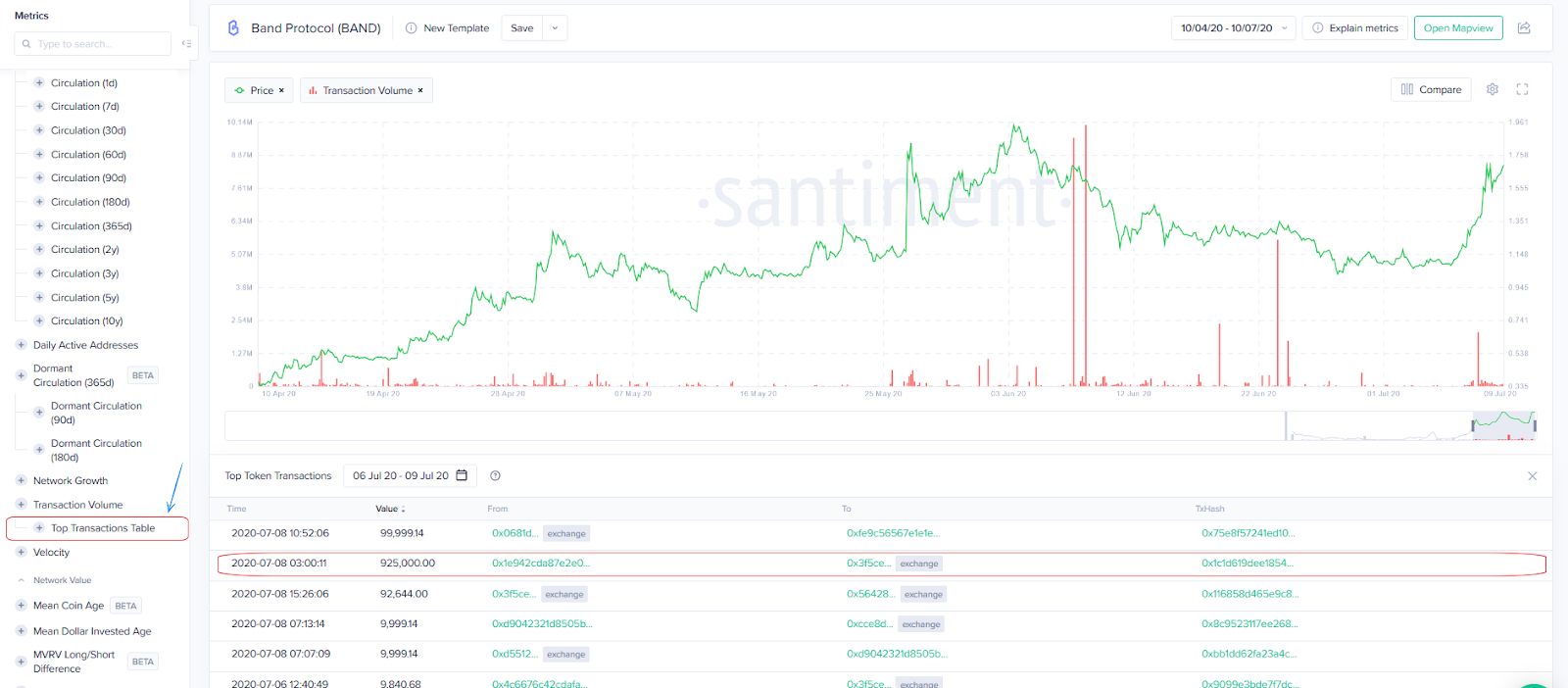Open sender 0xd9042321d8505b... in 07:13:14 row
This screenshot has height=688, width=1568.
point(542,623)
